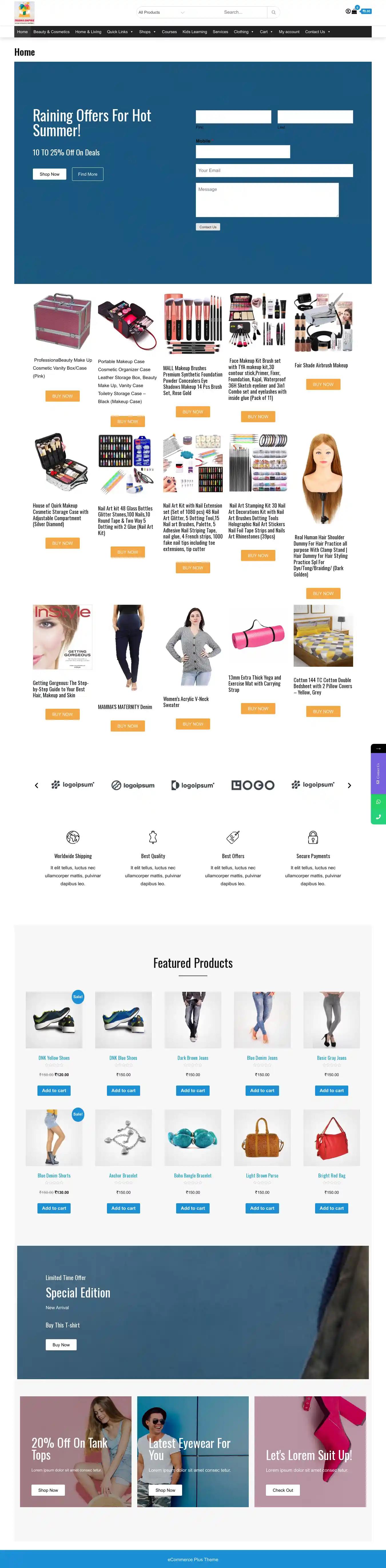The width and height of the screenshot is (386, 1568).
Task: Click the phone call icon in side panel
Action: pos(378,817)
